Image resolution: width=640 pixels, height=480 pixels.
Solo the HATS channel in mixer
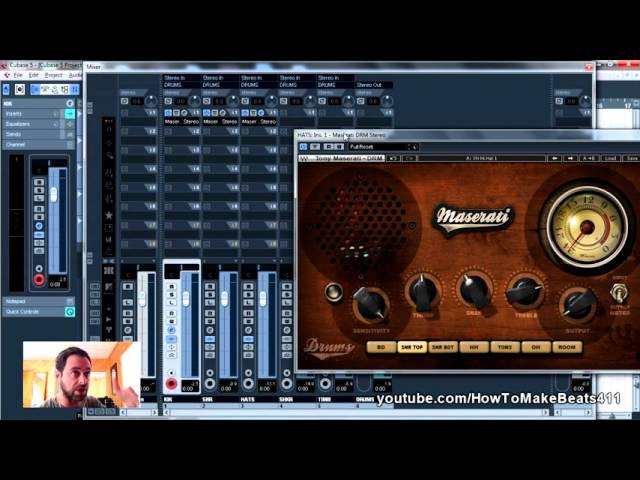tap(248, 295)
